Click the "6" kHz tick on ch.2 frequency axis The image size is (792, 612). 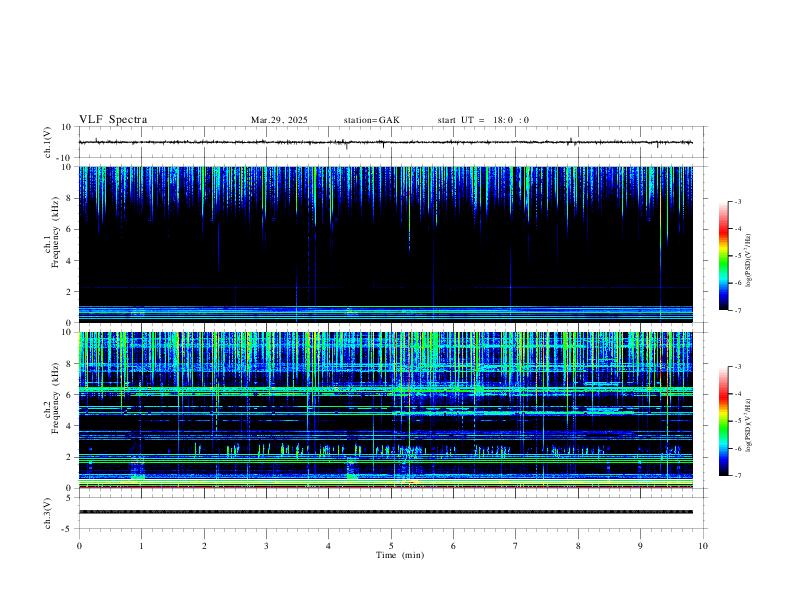(x=69, y=395)
